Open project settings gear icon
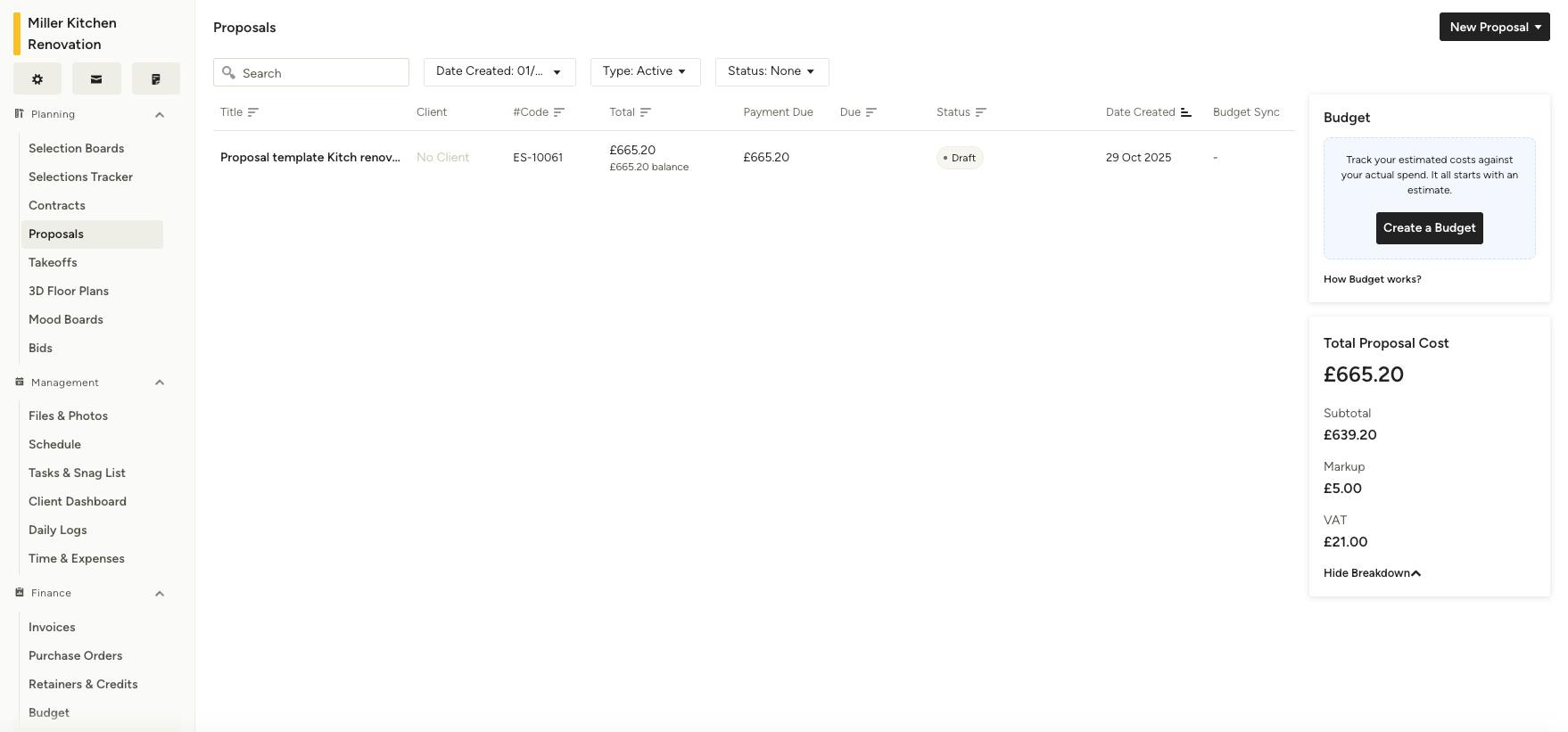This screenshot has width=1568, height=732. point(37,79)
